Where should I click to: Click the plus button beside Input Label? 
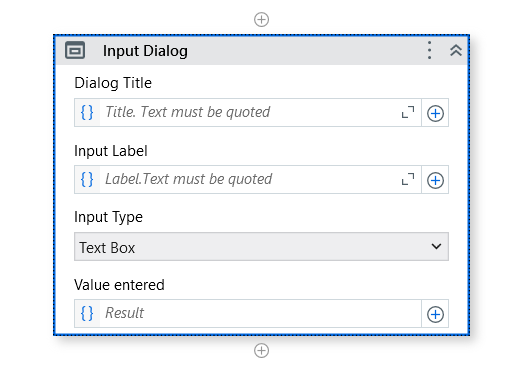435,180
